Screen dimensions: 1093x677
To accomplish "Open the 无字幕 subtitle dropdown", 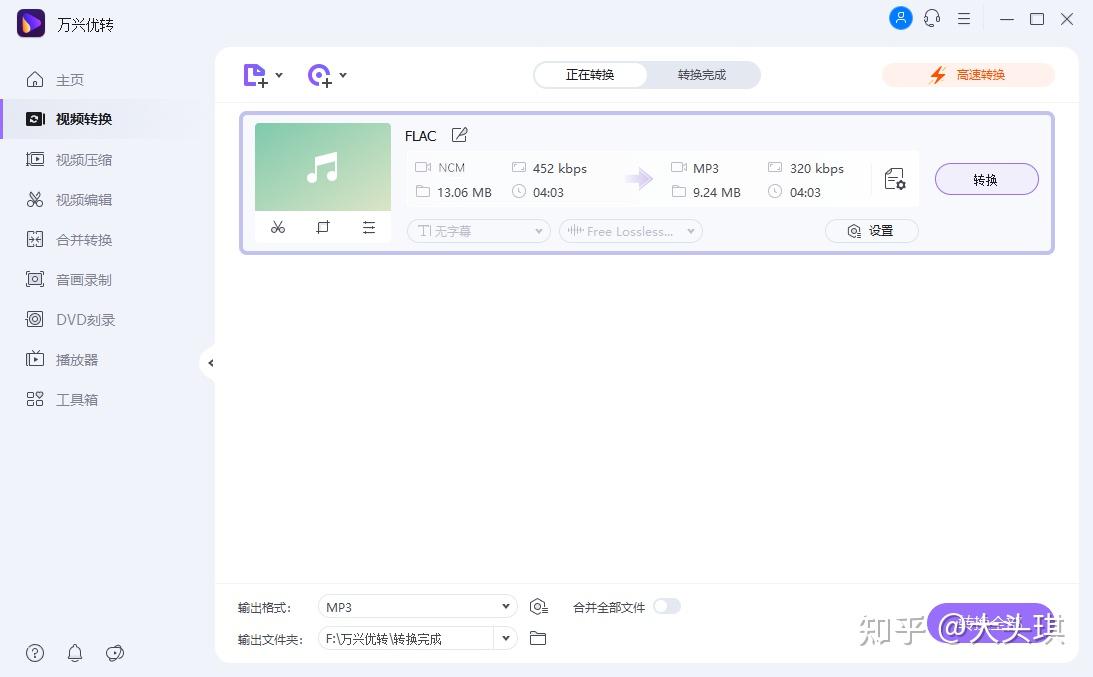I will point(478,231).
